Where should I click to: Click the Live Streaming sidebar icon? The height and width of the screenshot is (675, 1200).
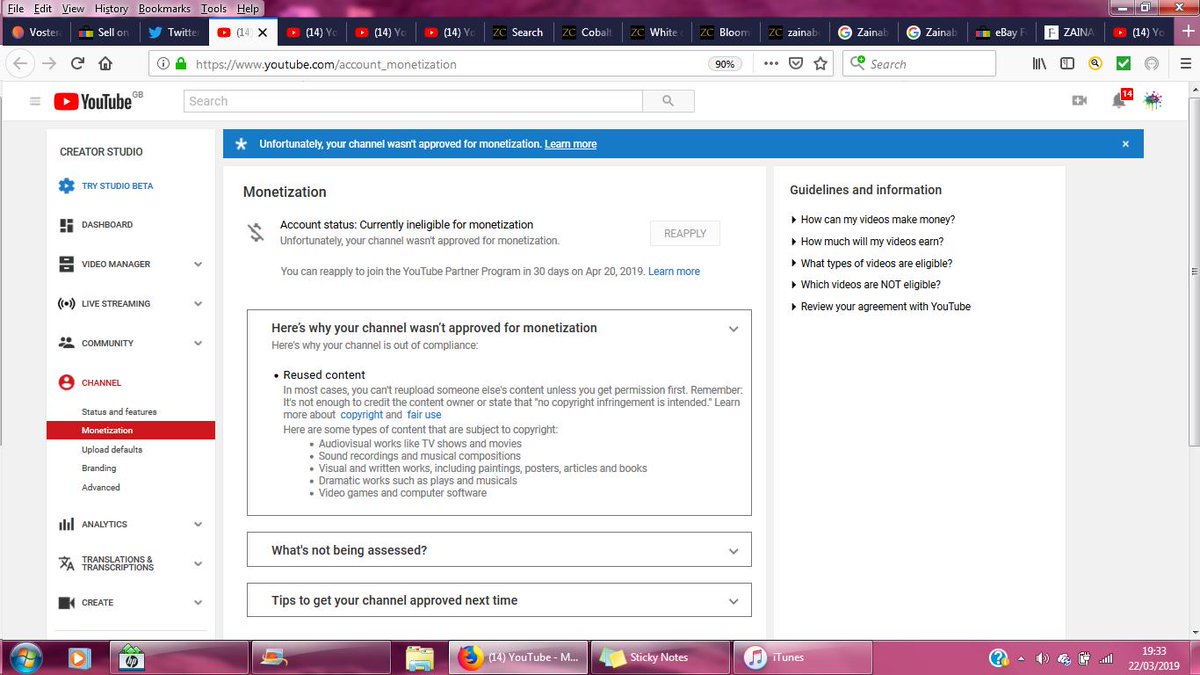[x=66, y=303]
